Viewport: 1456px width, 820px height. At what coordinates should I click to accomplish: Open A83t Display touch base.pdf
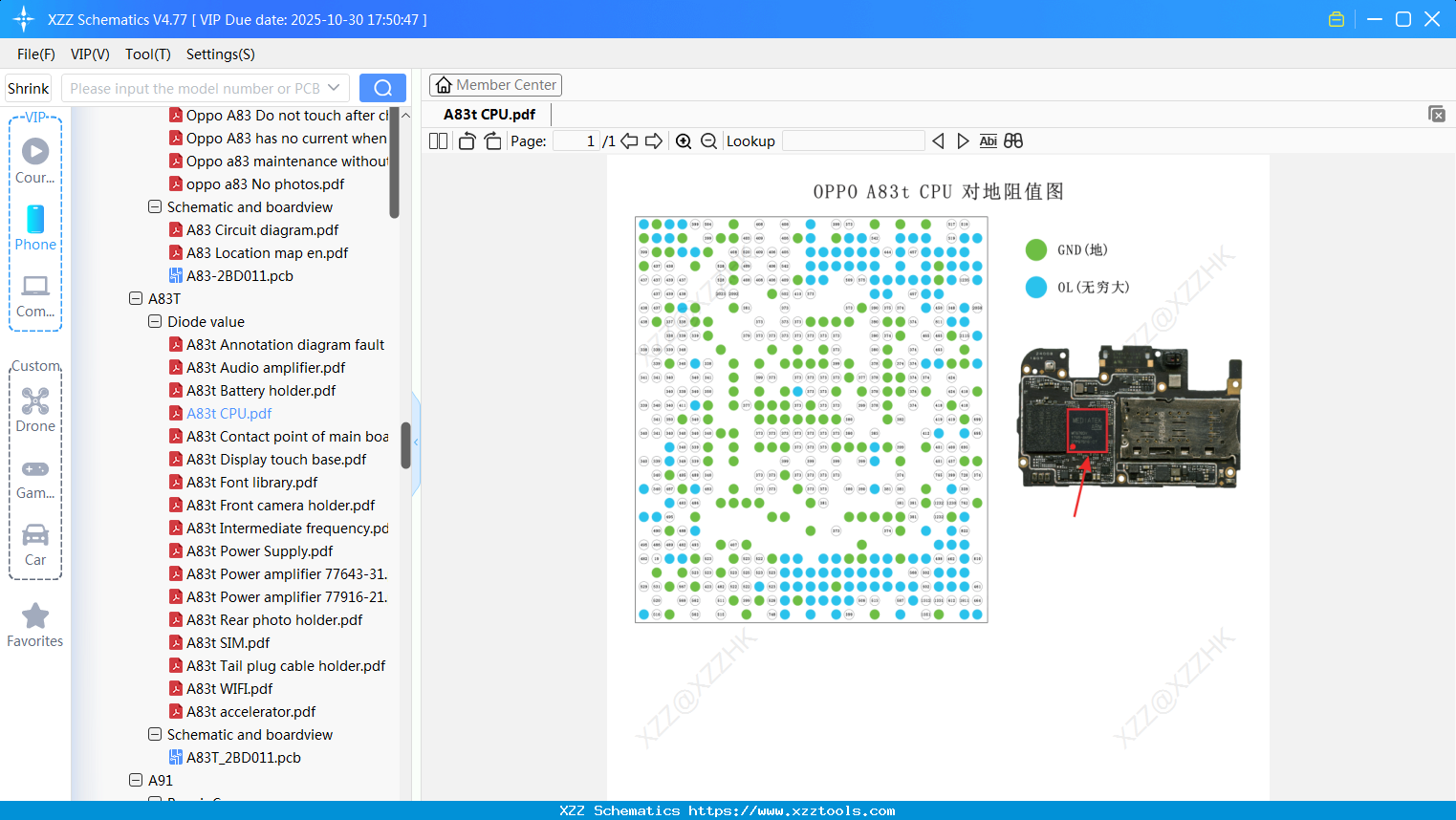click(276, 459)
